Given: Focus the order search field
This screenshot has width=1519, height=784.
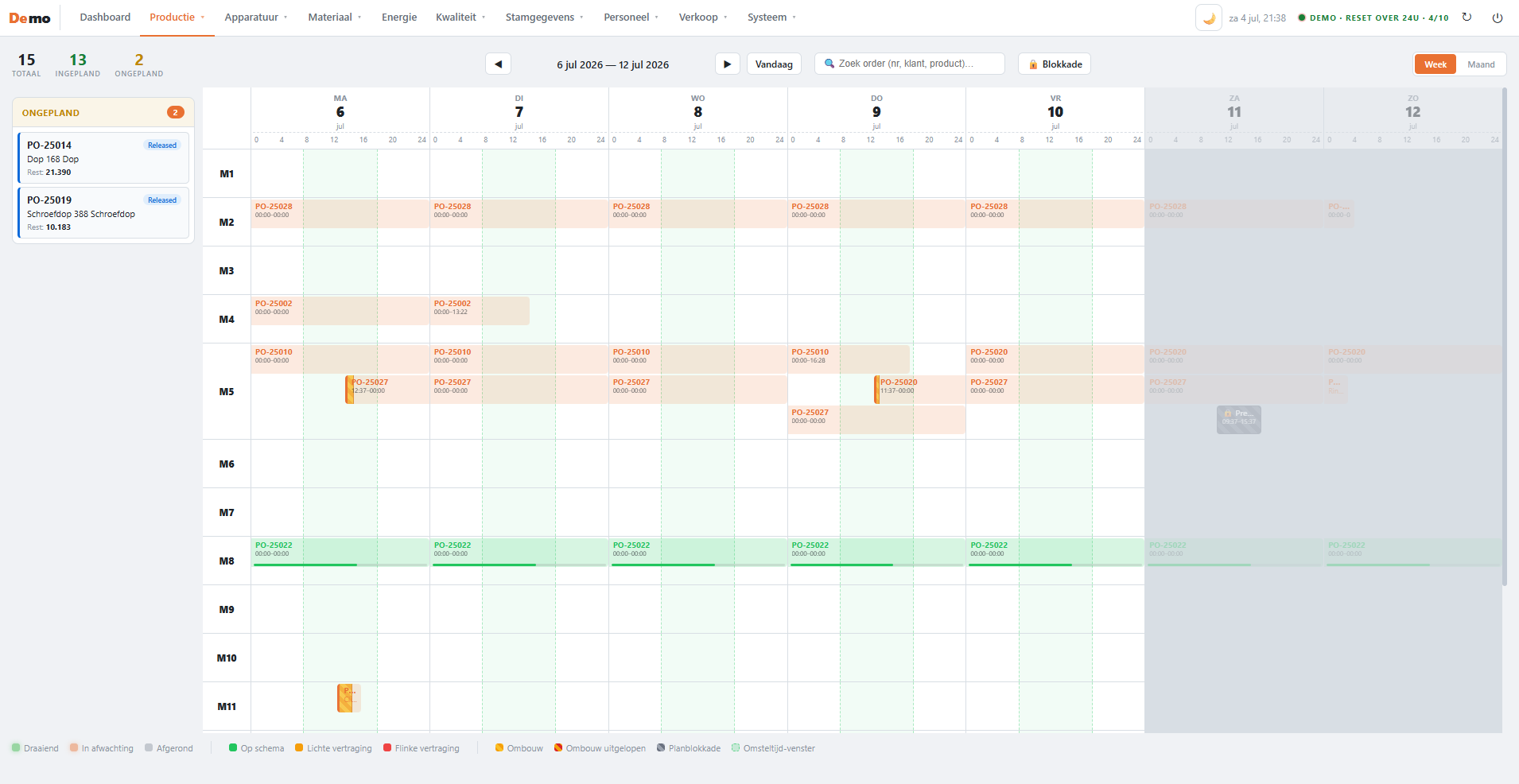Looking at the screenshot, I should point(910,64).
